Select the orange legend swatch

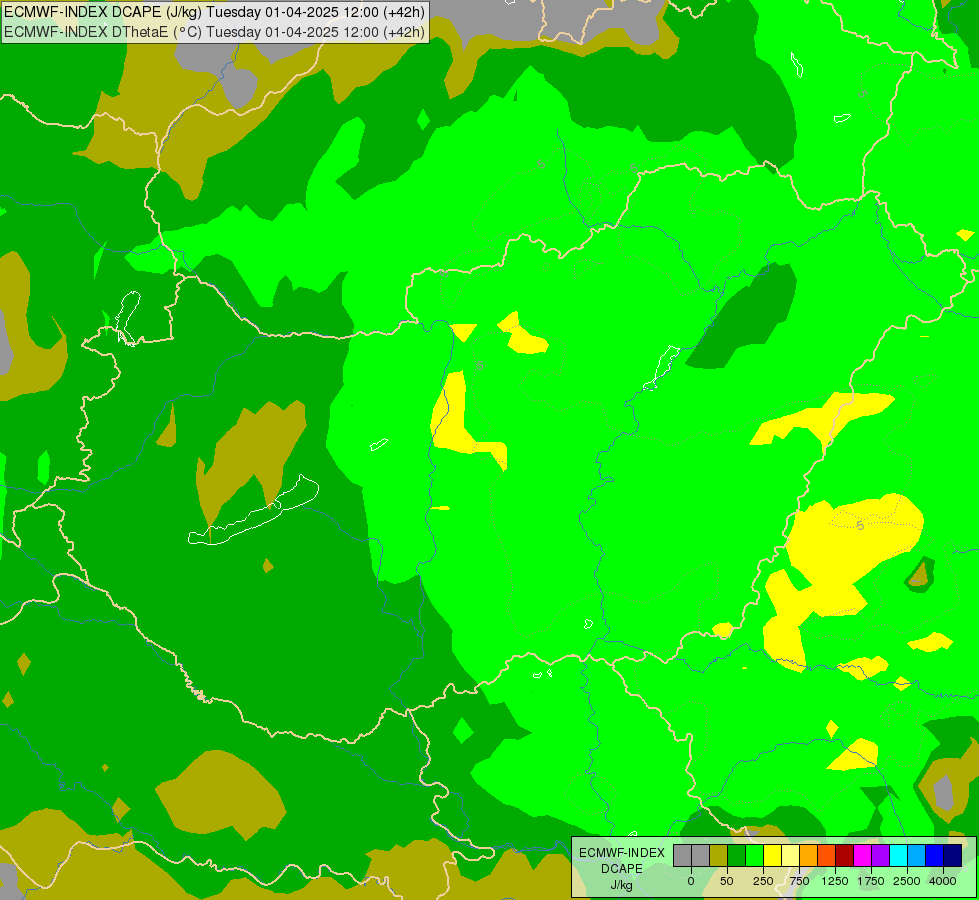pyautogui.click(x=809, y=855)
